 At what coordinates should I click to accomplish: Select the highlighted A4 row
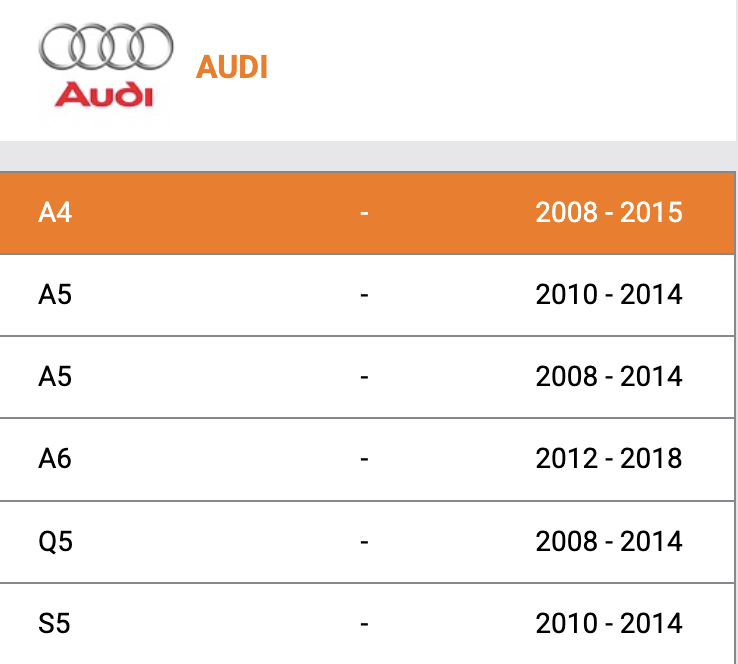pos(367,213)
